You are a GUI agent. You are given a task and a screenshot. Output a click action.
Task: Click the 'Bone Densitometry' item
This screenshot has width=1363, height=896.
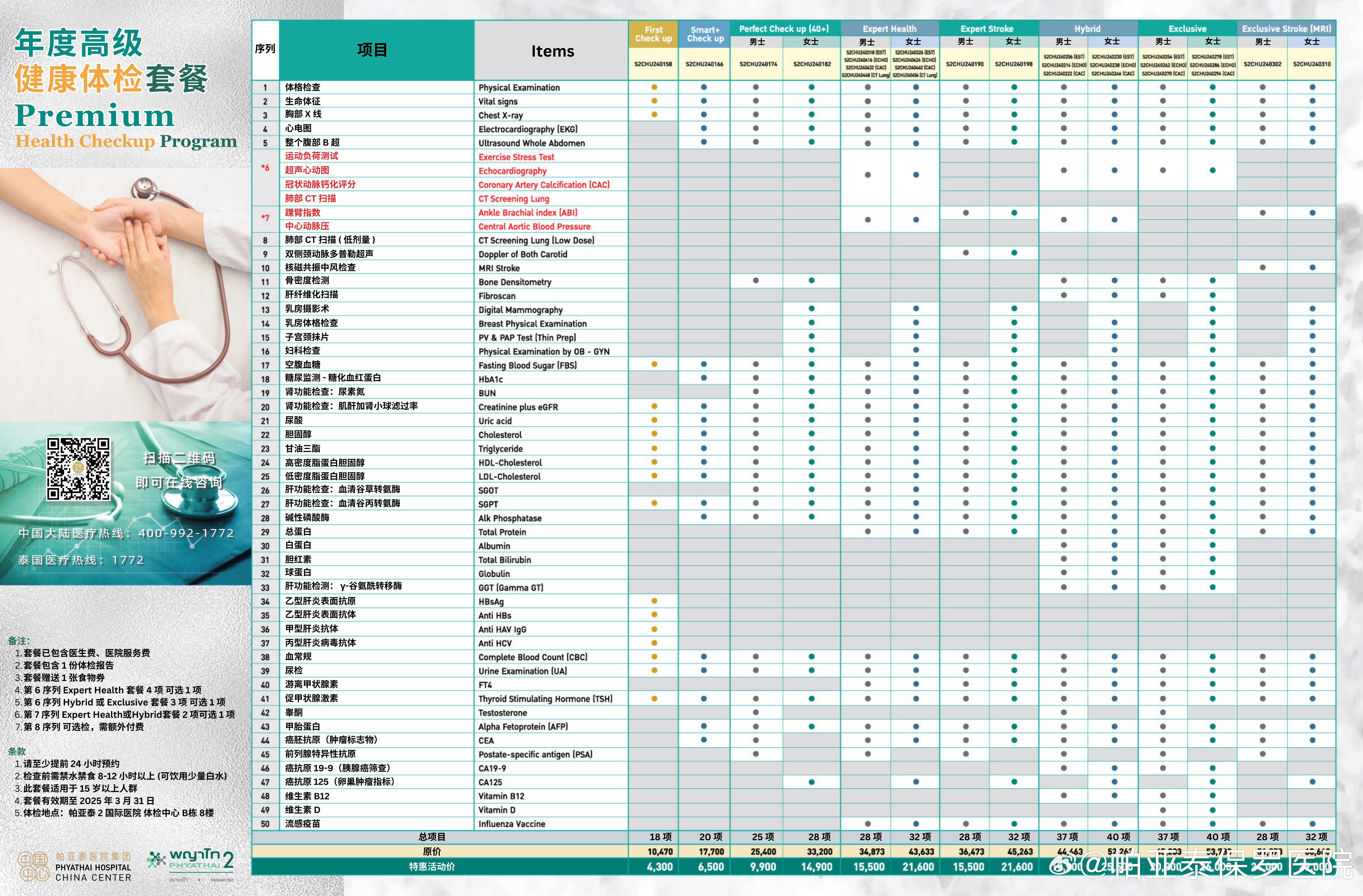click(x=515, y=282)
